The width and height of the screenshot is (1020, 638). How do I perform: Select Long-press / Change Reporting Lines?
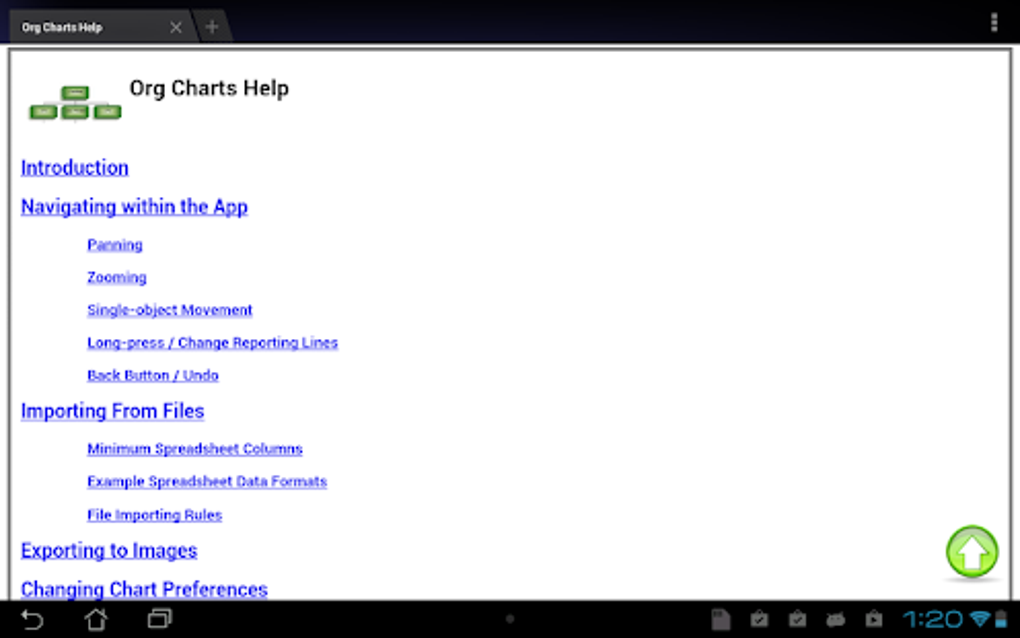tap(212, 342)
